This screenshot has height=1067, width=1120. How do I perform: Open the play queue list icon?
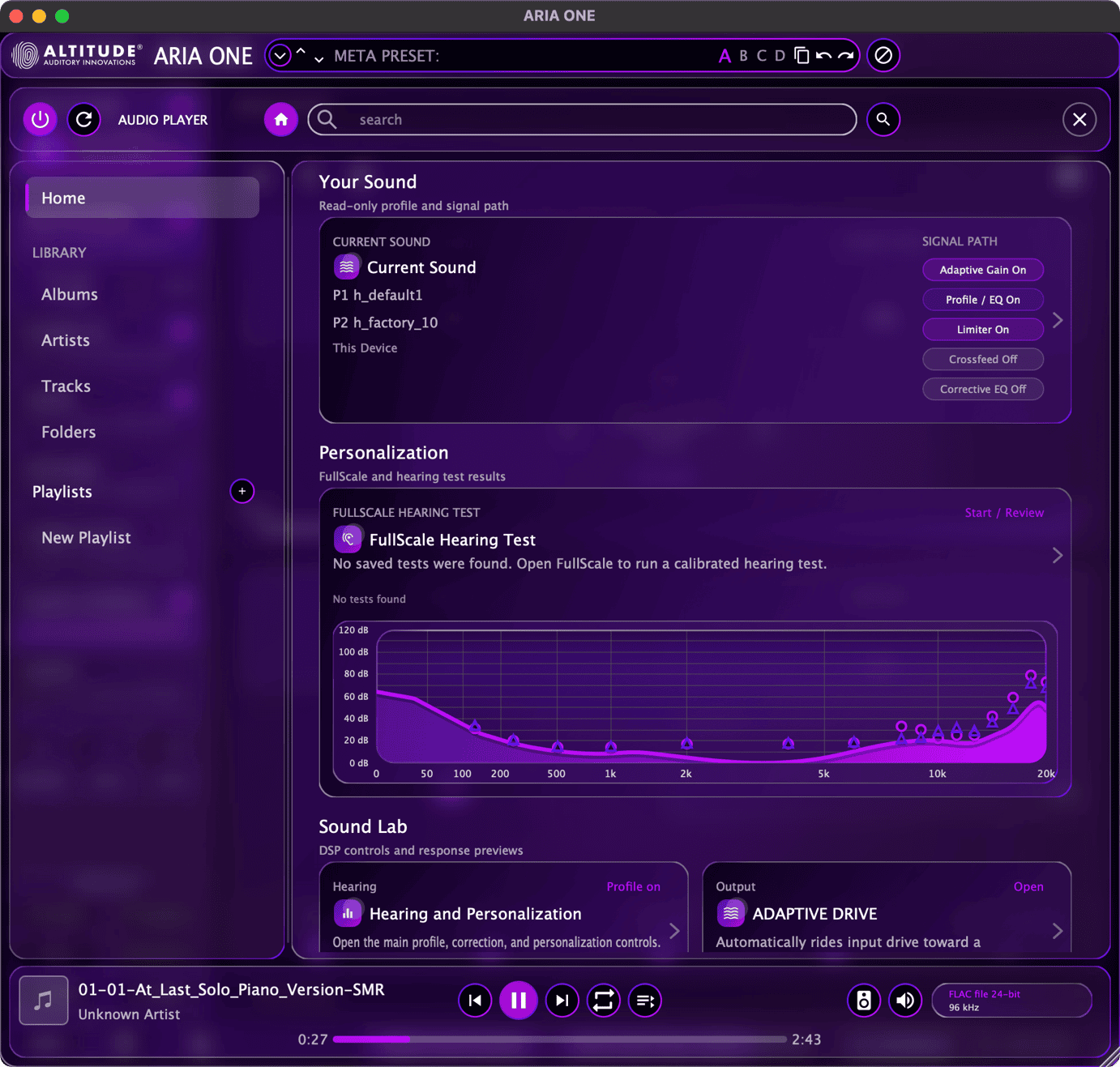pos(645,1001)
